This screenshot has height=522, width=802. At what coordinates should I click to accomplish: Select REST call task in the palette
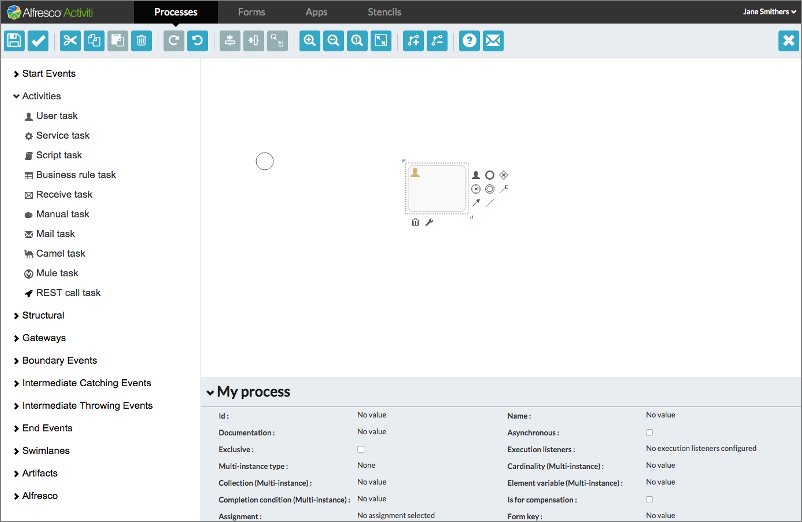click(63, 293)
